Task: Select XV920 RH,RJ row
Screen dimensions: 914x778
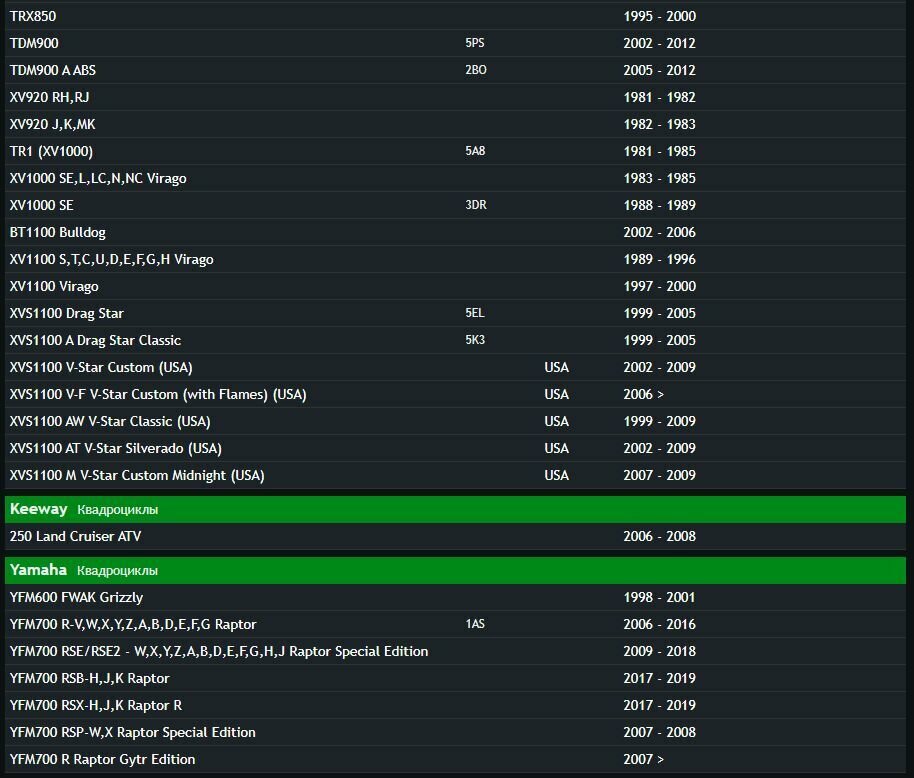Action: (x=455, y=97)
